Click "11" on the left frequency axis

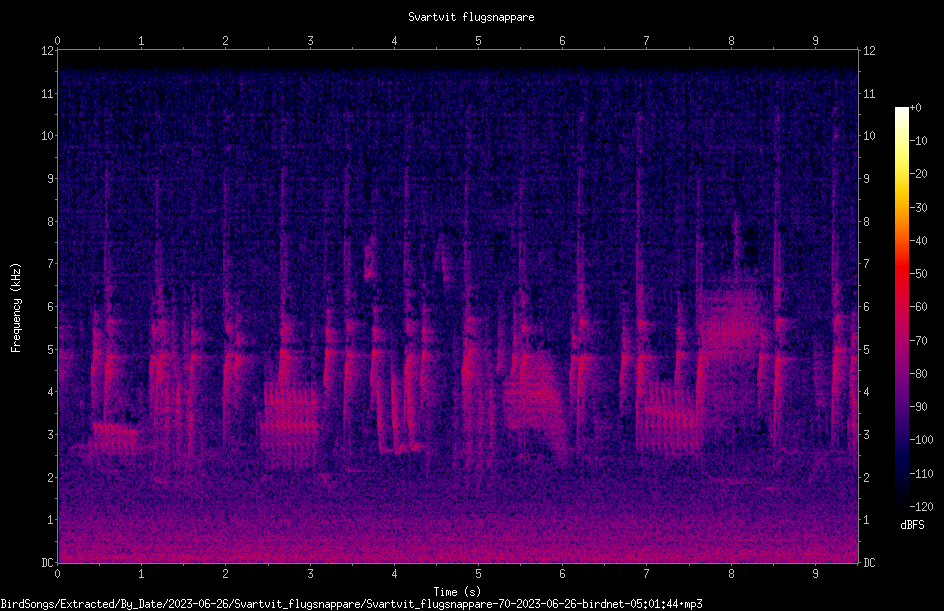coord(47,94)
